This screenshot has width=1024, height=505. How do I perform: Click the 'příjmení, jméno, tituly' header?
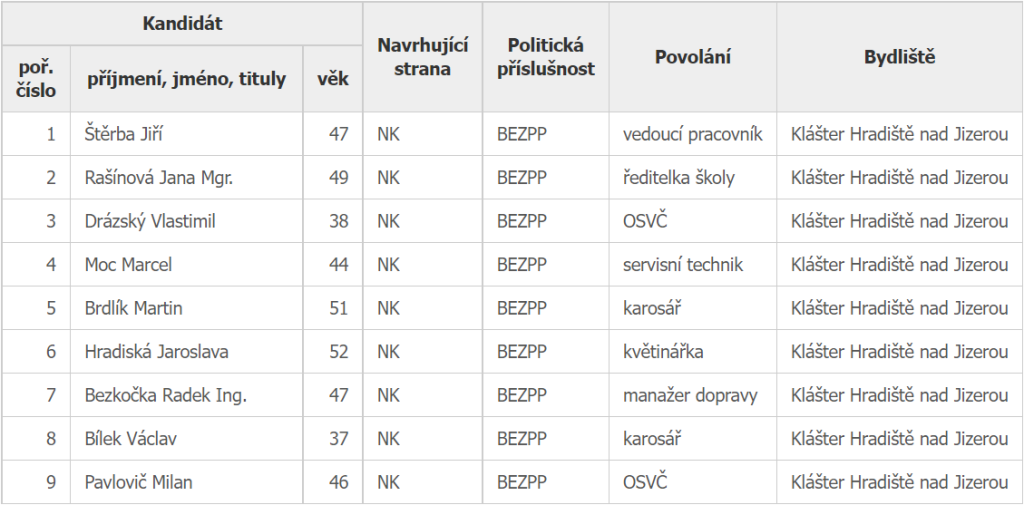pyautogui.click(x=186, y=79)
